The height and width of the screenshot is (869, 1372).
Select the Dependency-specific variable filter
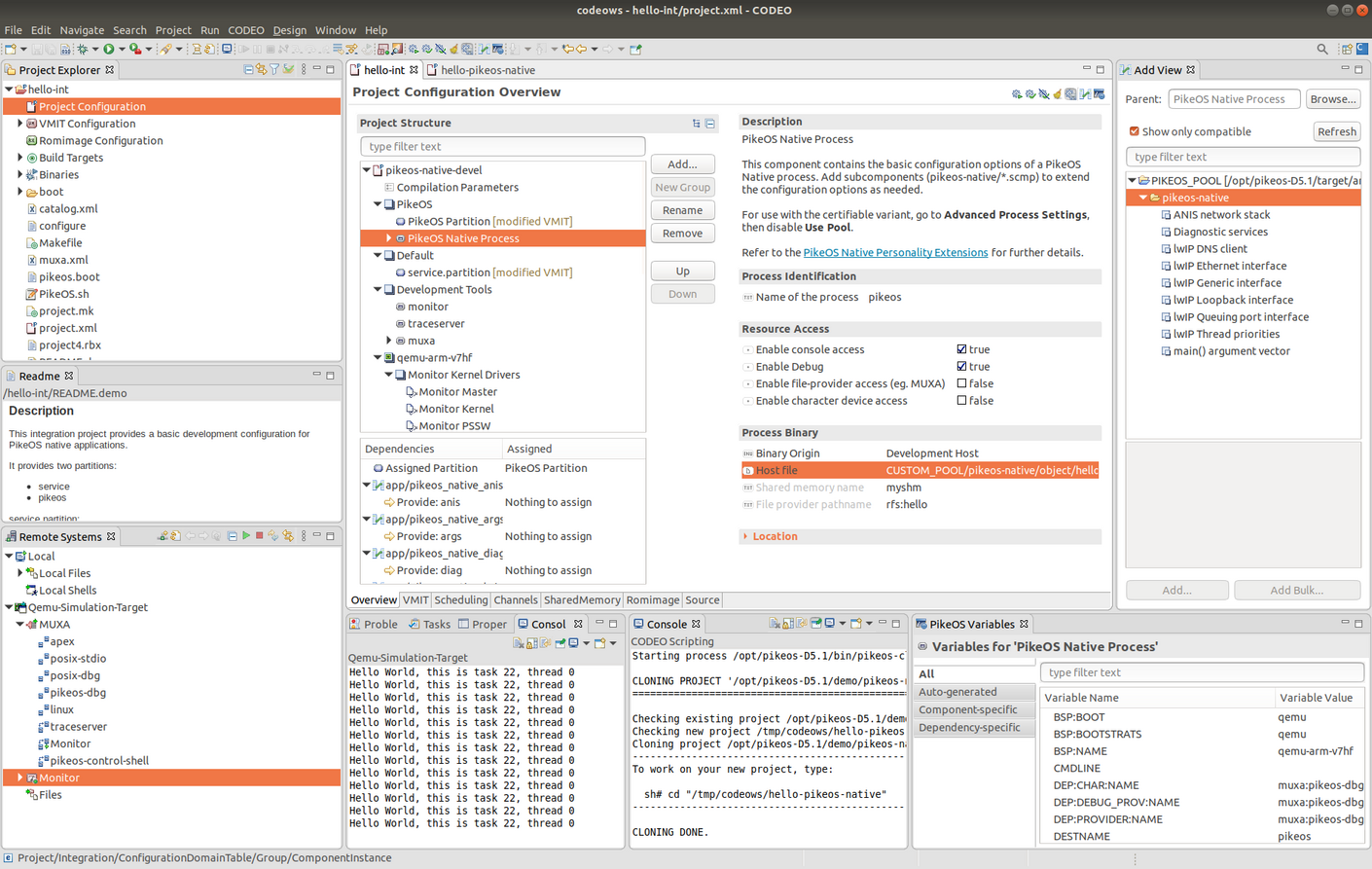tap(973, 727)
